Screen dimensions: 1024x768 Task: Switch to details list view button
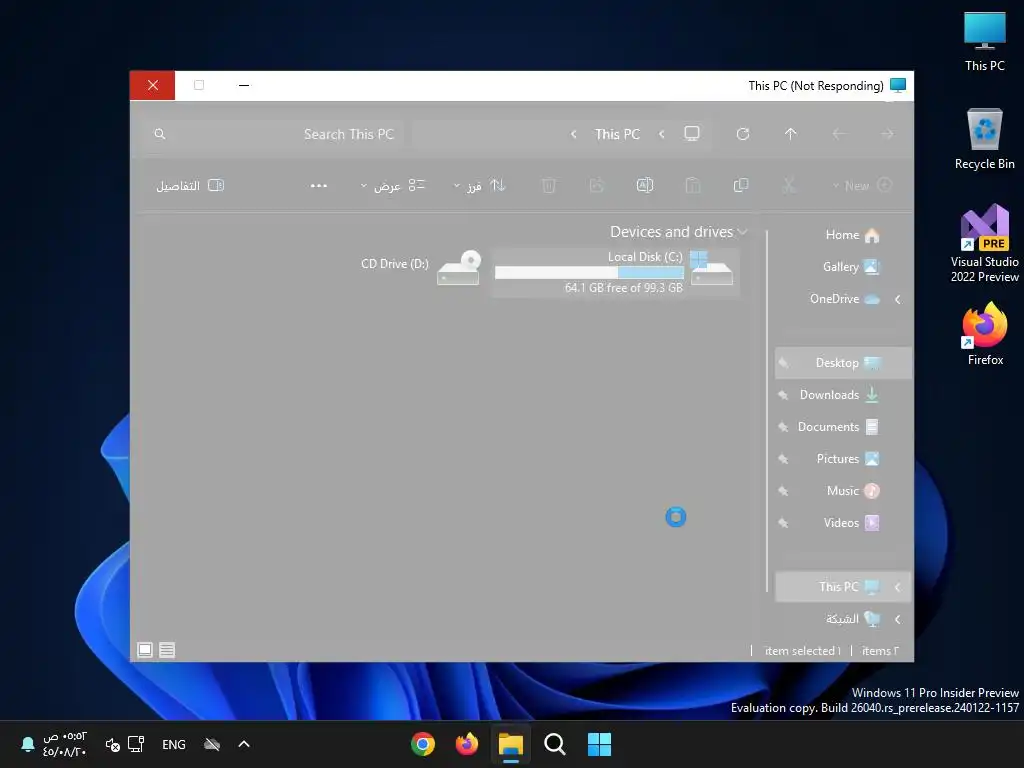point(167,650)
